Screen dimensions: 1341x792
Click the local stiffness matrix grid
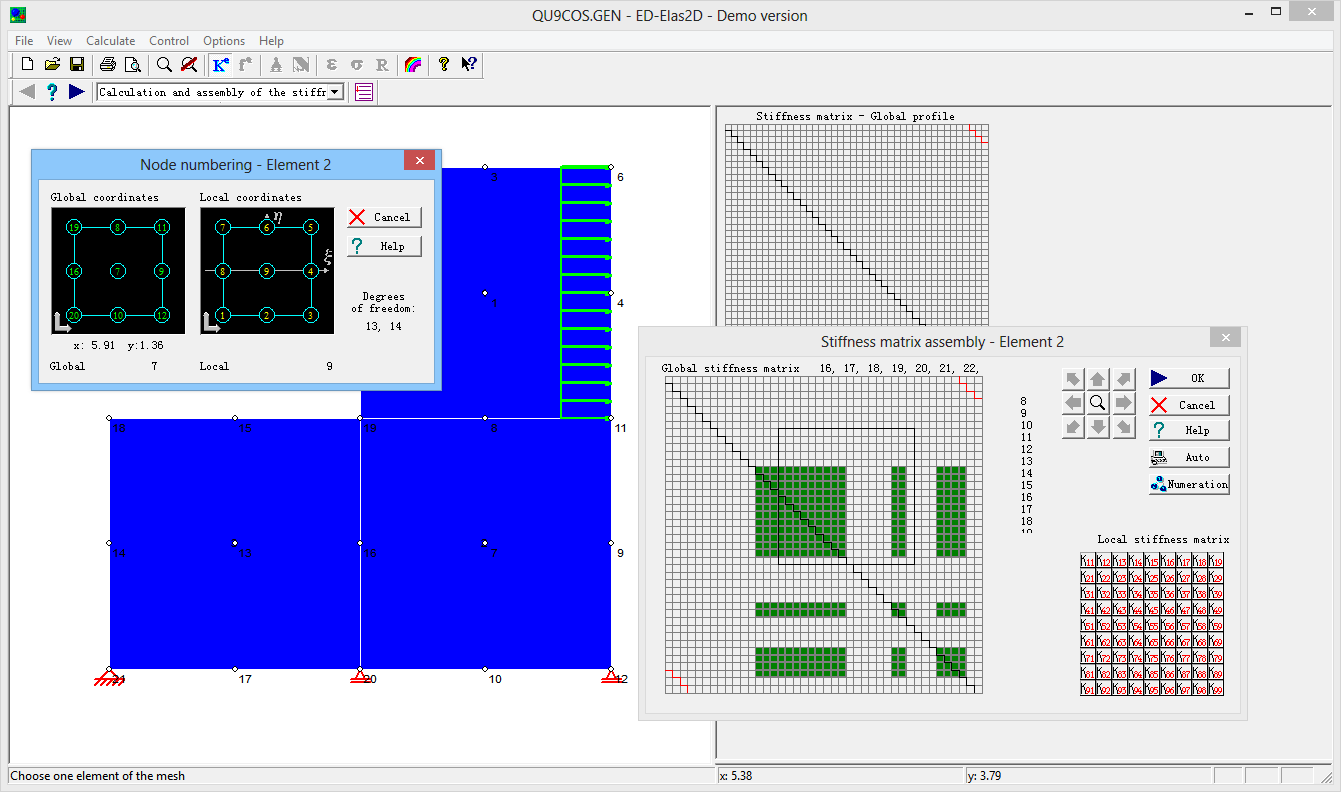point(1152,625)
